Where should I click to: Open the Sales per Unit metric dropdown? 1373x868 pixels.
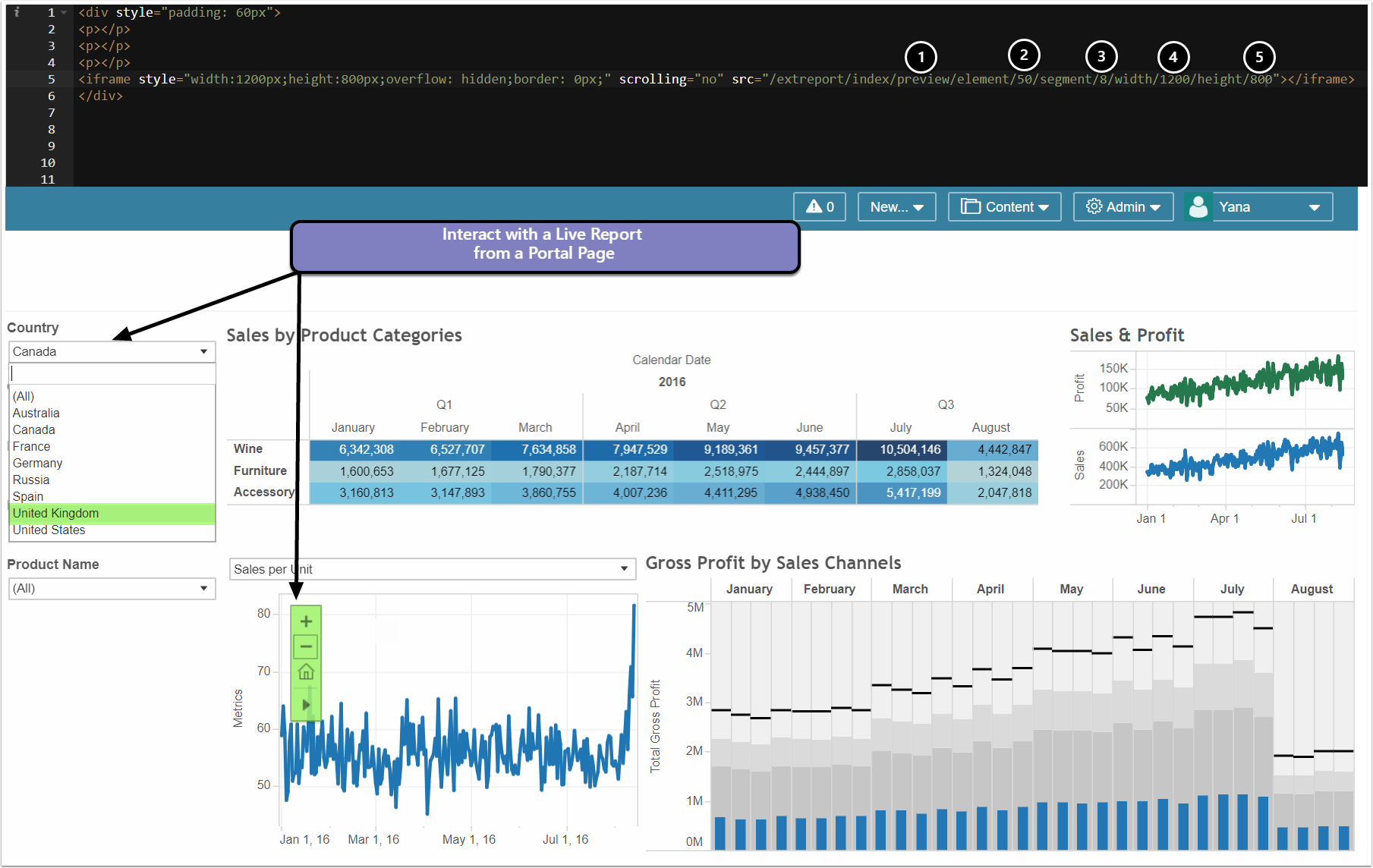[432, 569]
